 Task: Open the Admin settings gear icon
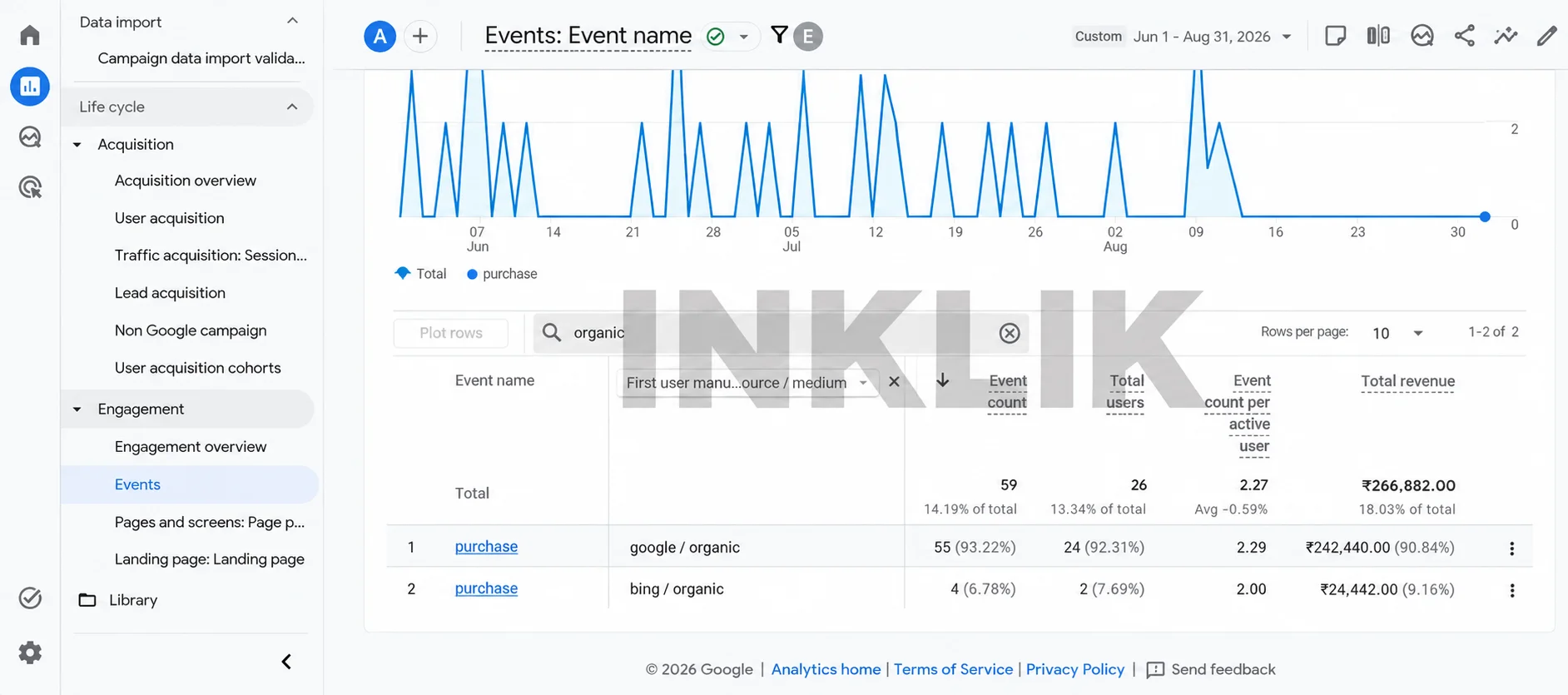30,653
